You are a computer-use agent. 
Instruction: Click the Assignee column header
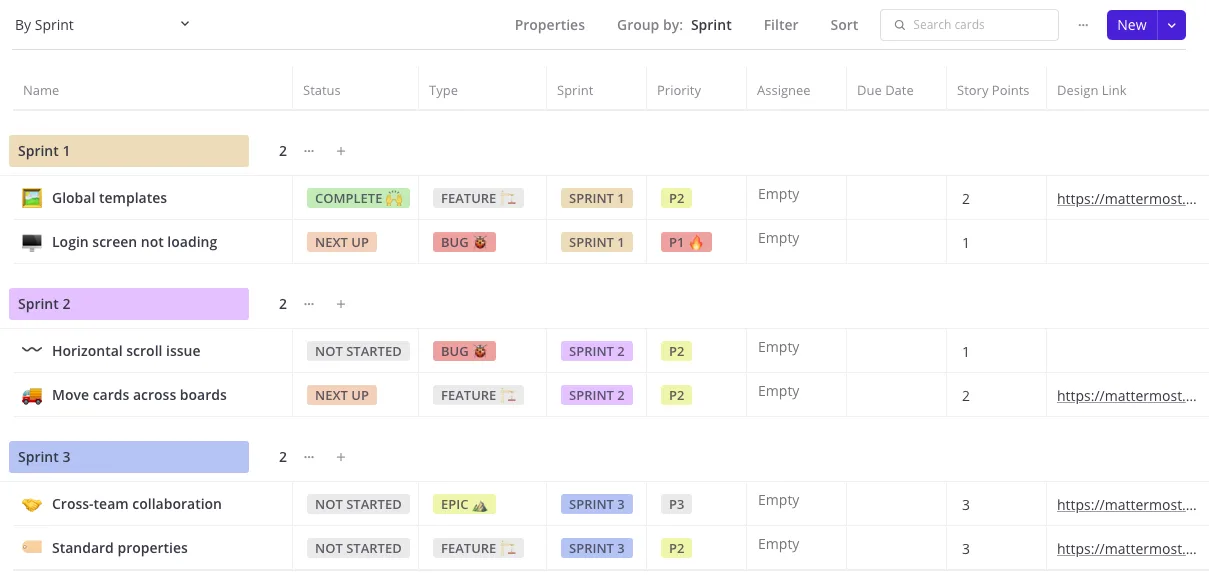click(783, 90)
